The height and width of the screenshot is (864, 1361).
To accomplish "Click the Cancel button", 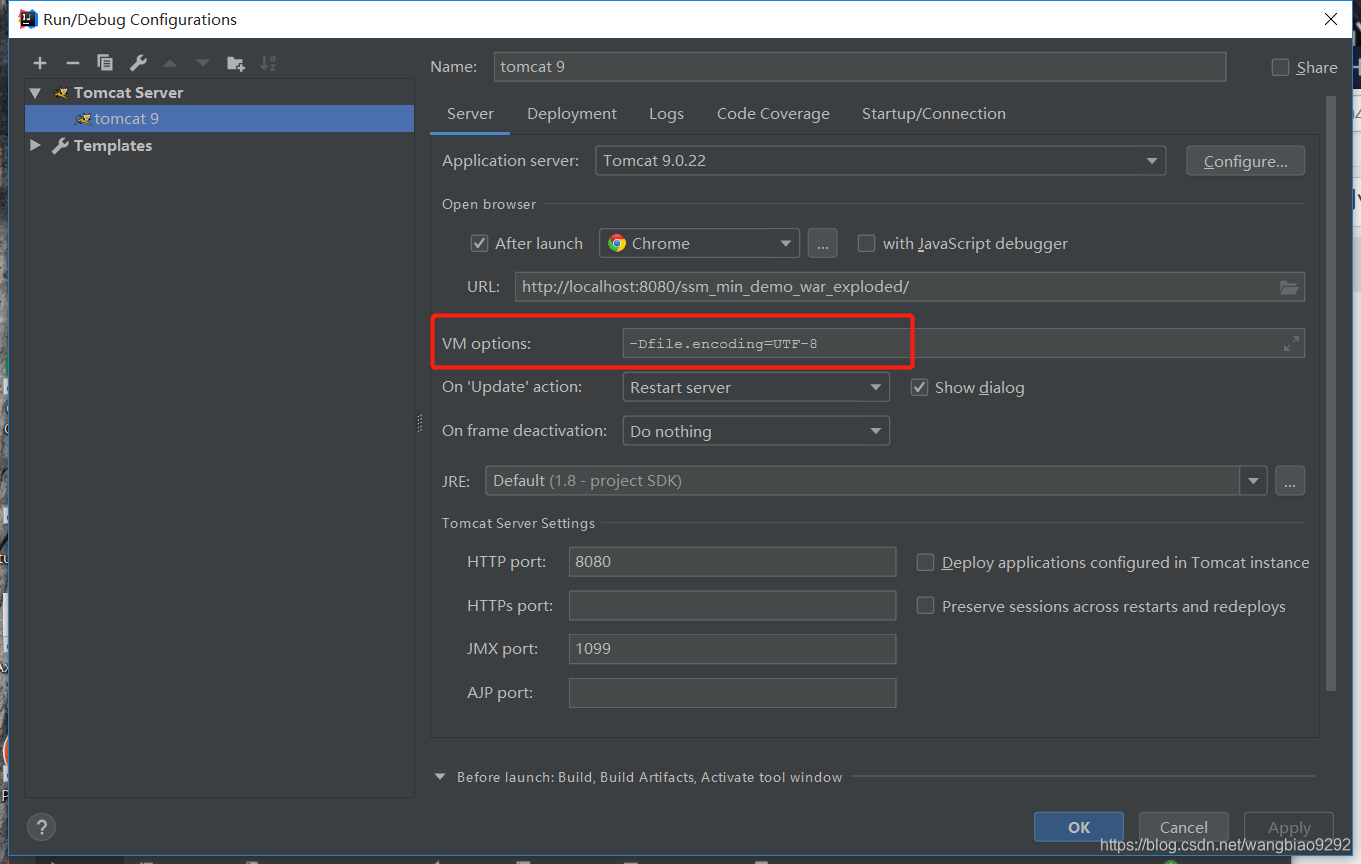I will [x=1184, y=827].
